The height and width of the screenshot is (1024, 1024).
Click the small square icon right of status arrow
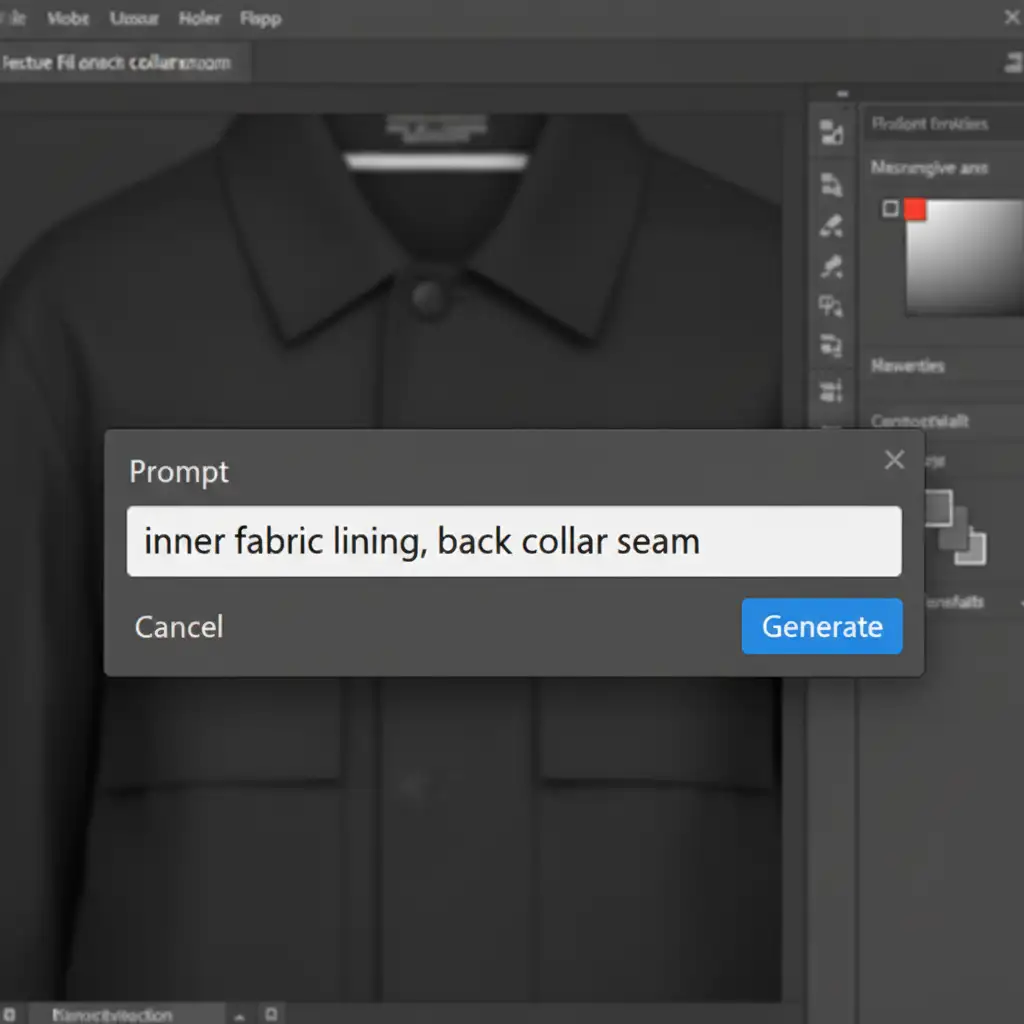271,1014
